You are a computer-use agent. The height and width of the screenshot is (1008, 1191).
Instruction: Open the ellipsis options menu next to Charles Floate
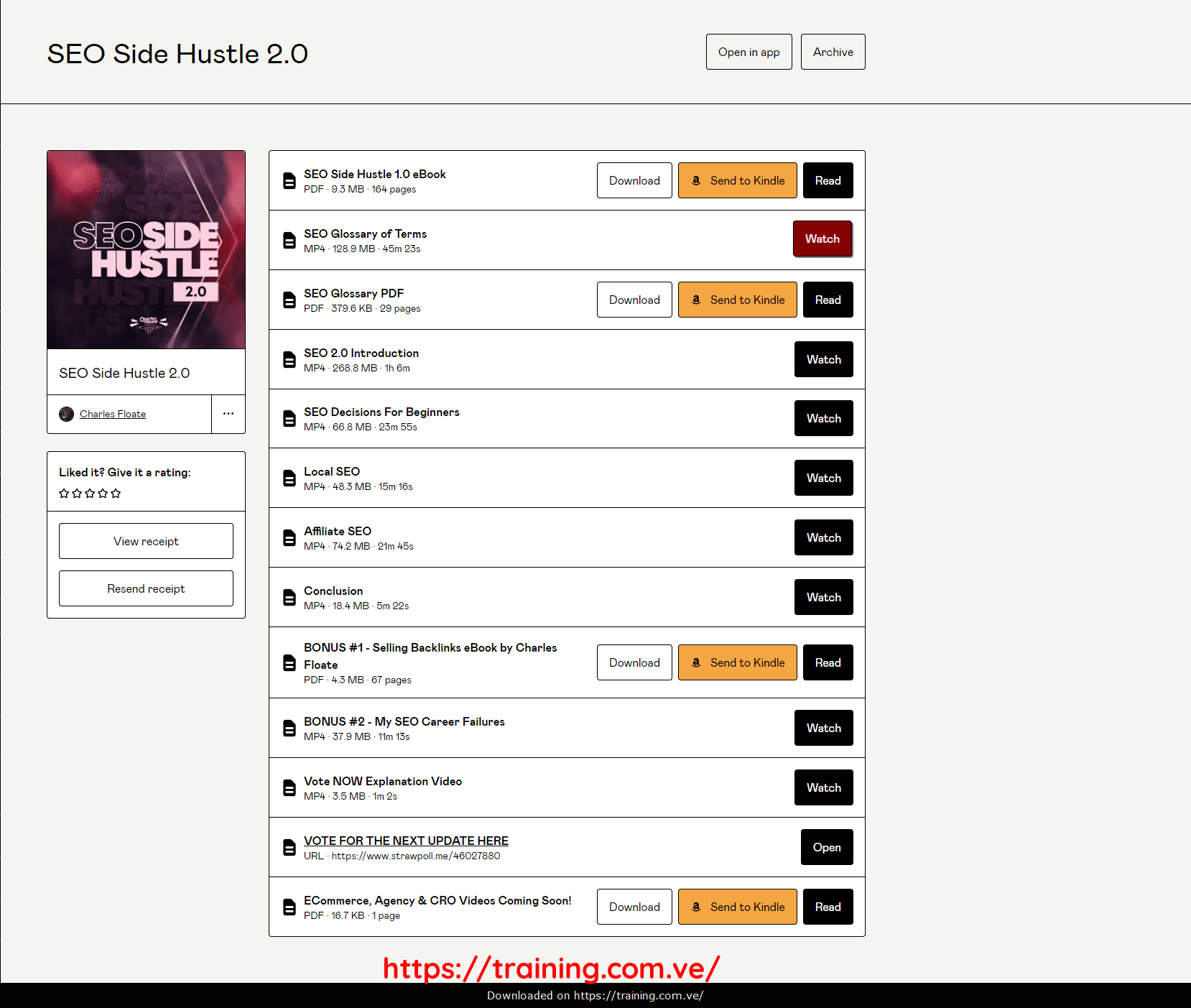coord(228,414)
